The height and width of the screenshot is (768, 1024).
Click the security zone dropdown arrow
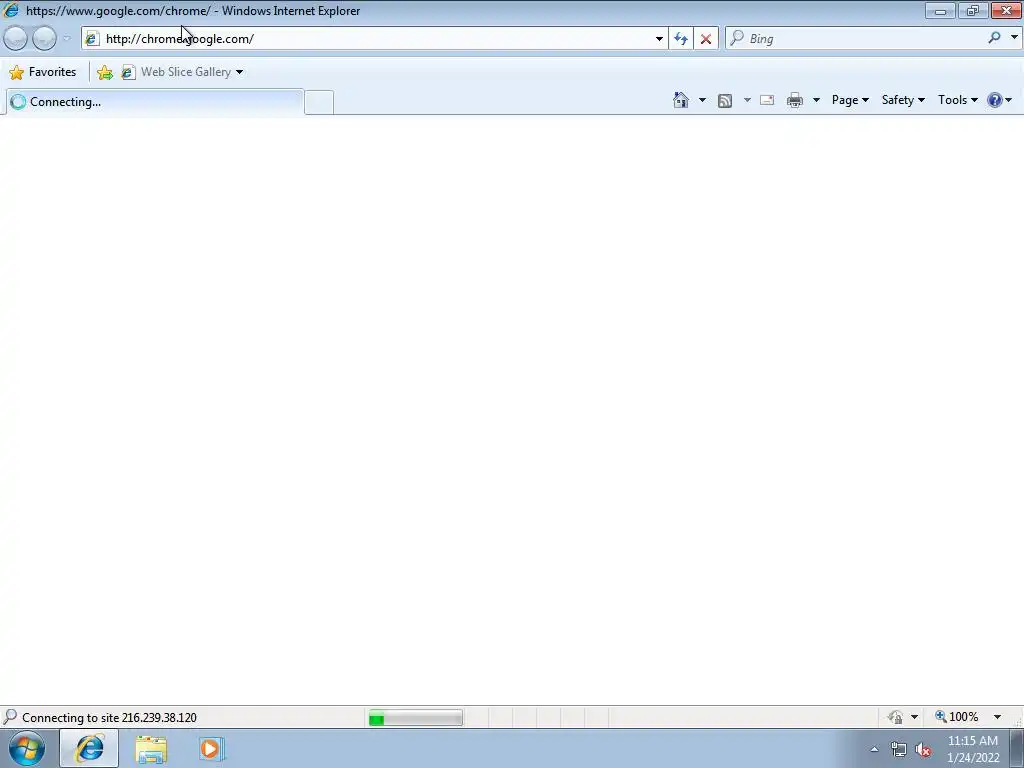pyautogui.click(x=914, y=717)
